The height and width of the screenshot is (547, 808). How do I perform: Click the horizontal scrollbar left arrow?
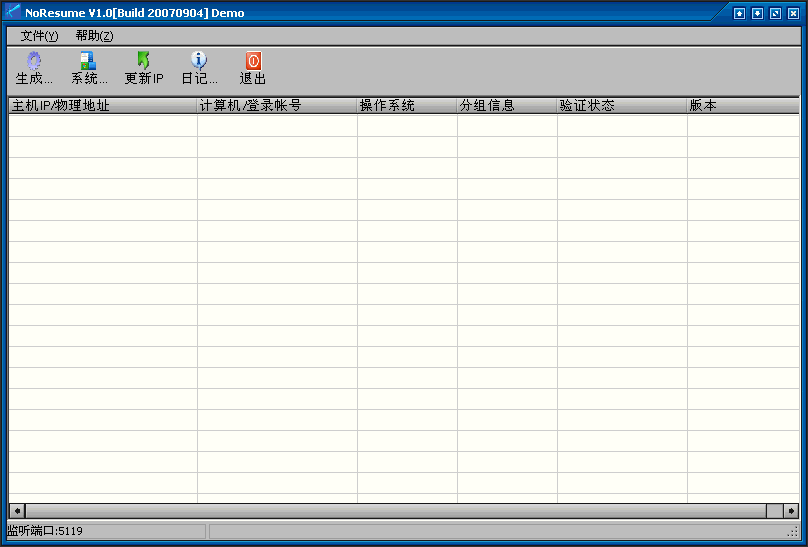[x=16, y=511]
